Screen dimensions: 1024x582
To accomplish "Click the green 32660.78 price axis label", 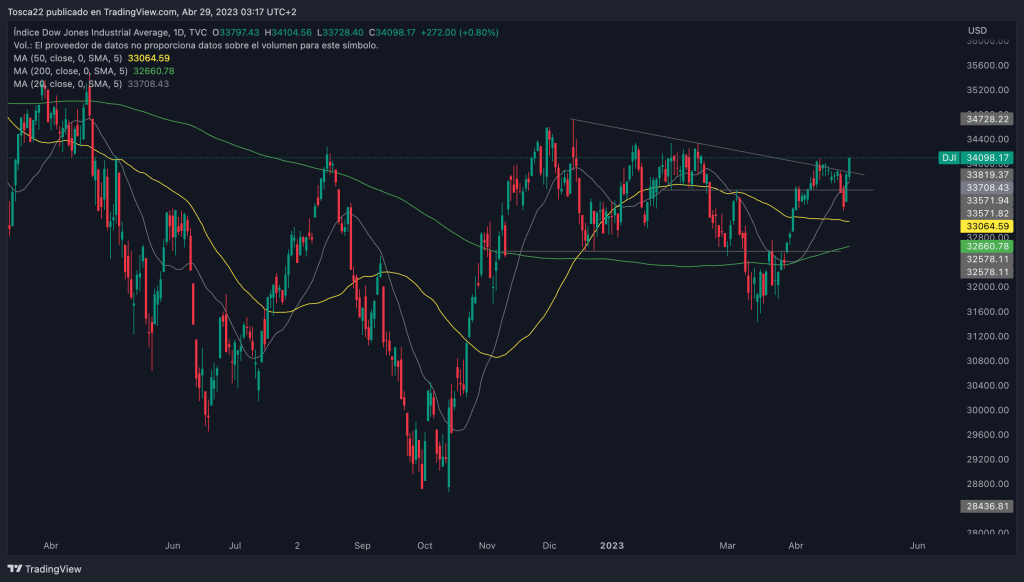I will [987, 246].
